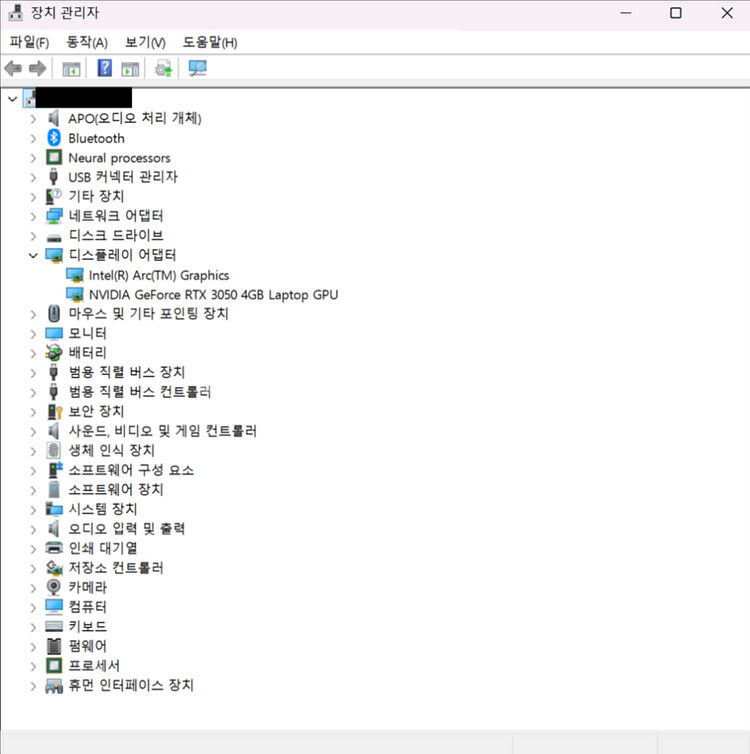Open the 보기(V) menu
Viewport: 750px width, 754px height.
145,42
